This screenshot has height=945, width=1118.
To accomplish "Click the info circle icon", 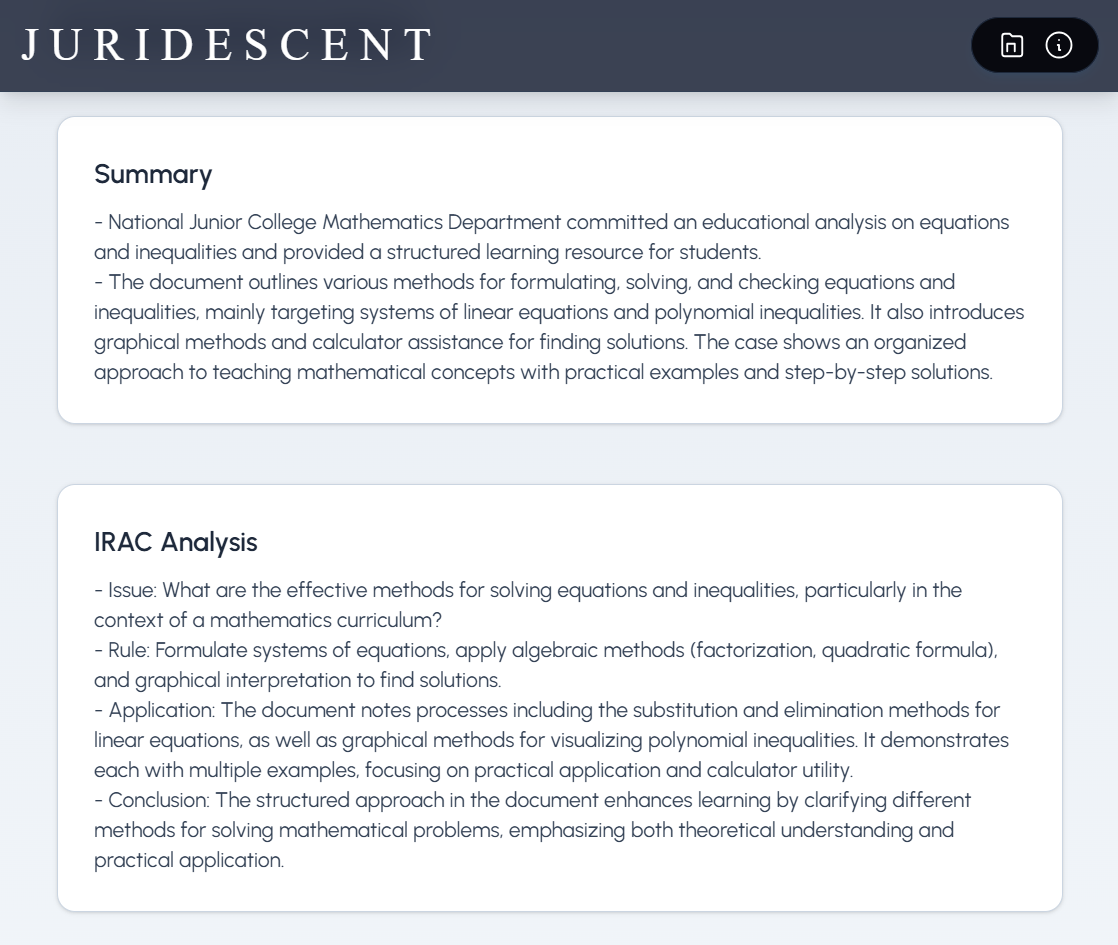I will 1059,45.
